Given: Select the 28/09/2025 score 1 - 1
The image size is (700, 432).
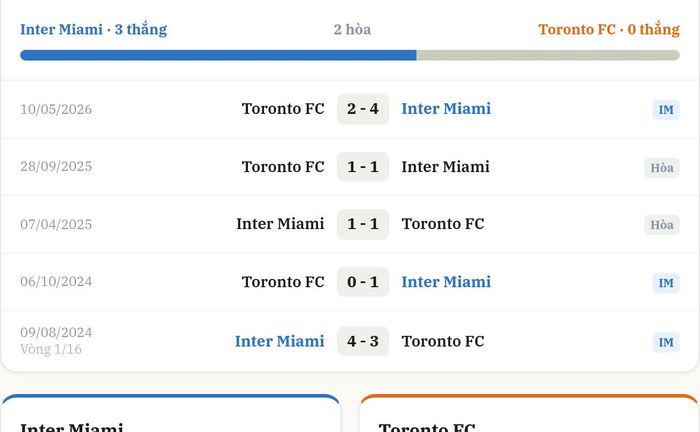Looking at the screenshot, I should [363, 167].
